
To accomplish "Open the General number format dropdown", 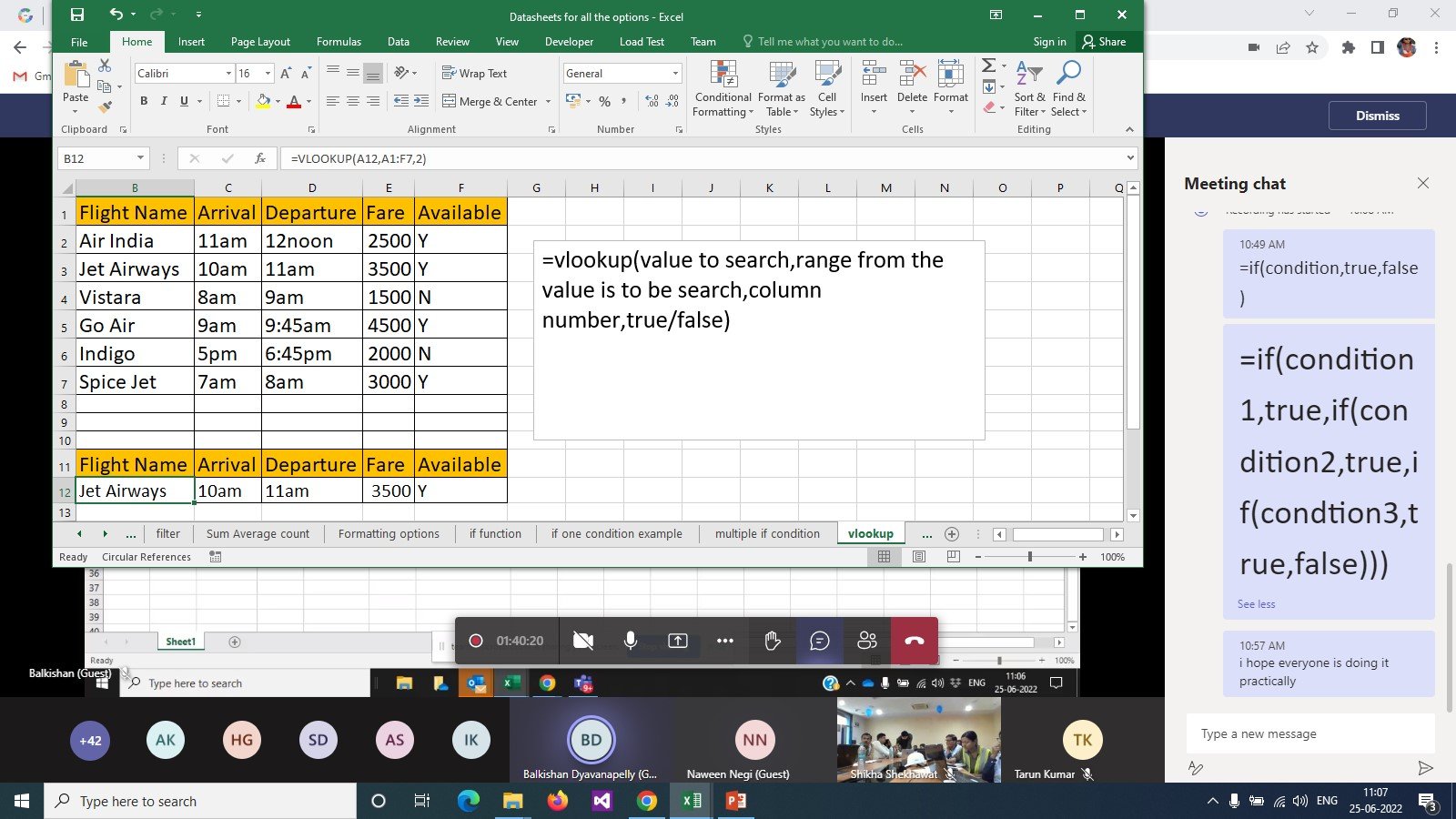I will (x=675, y=74).
